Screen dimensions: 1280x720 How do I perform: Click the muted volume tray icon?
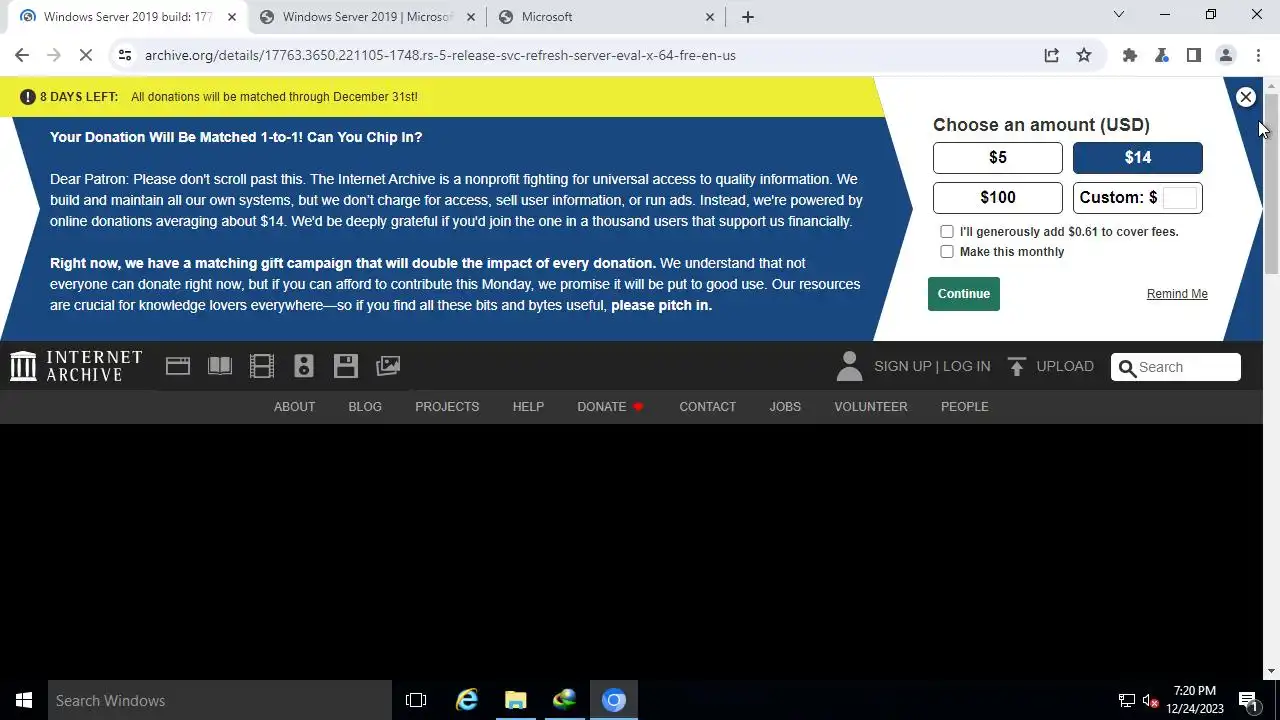(1150, 701)
